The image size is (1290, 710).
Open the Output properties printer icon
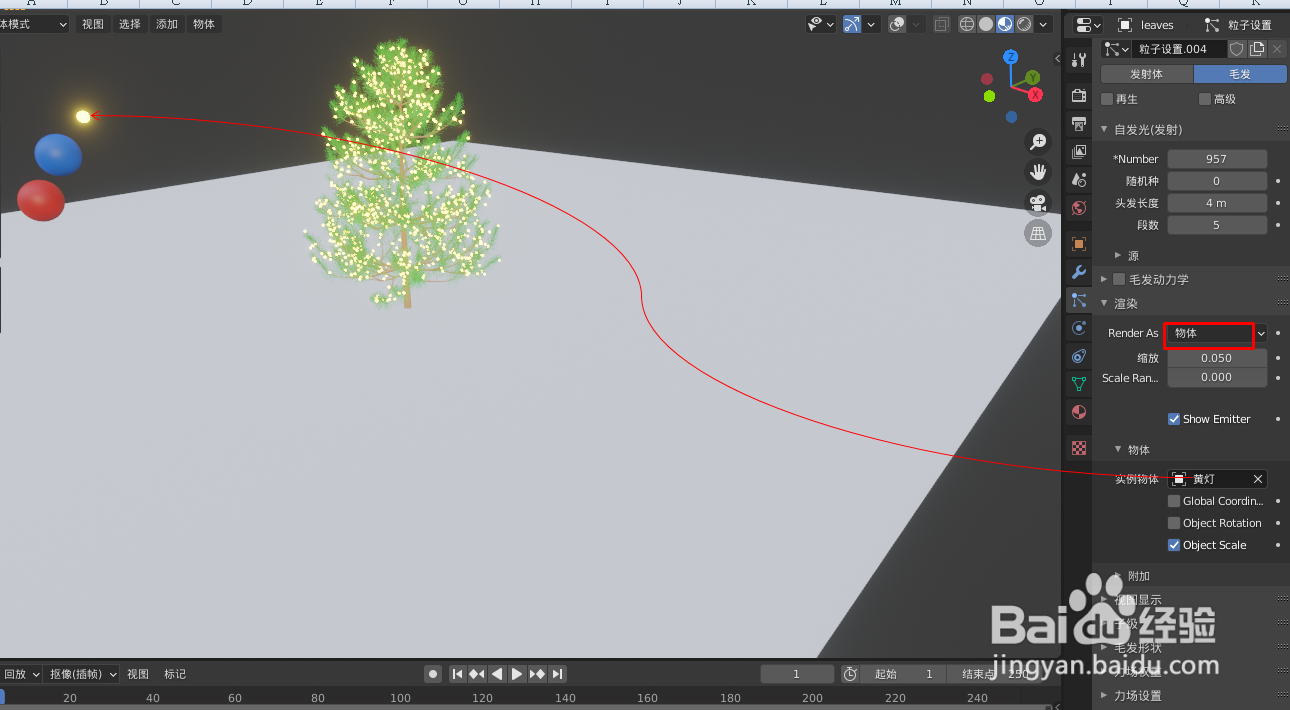[x=1078, y=124]
